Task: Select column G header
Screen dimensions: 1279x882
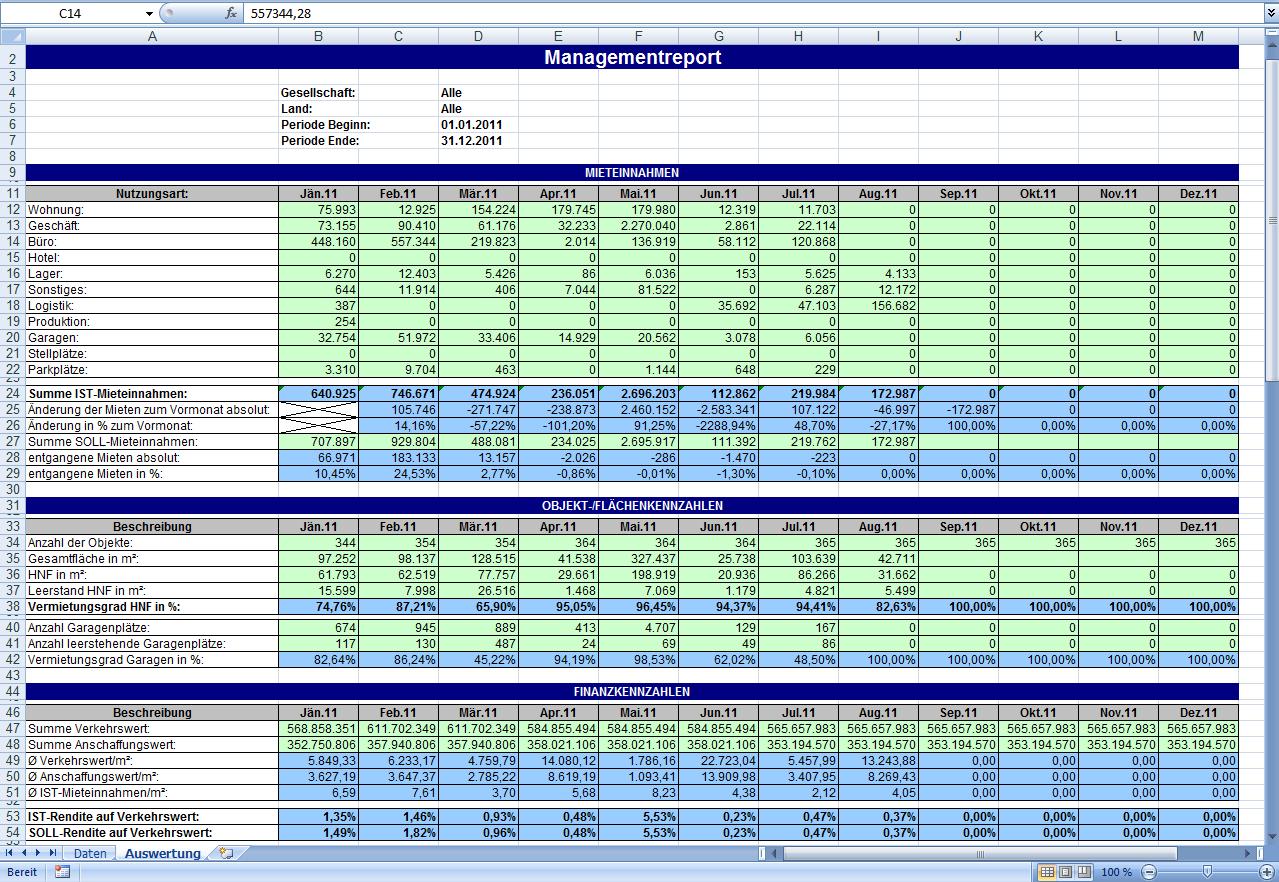Action: pos(718,36)
